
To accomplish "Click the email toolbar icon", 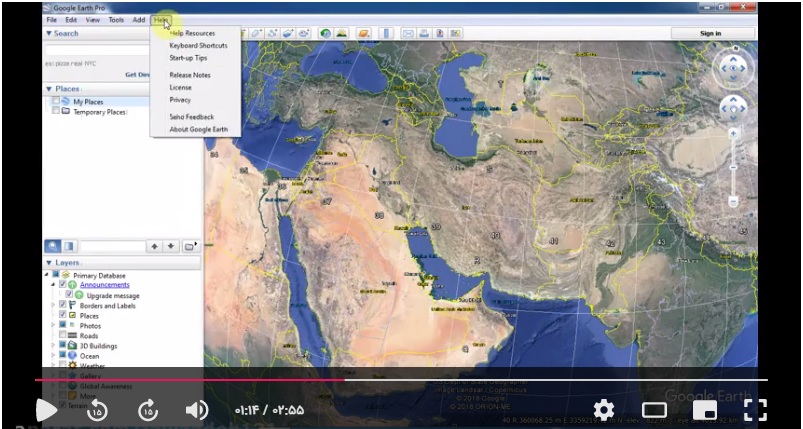I will 408,33.
